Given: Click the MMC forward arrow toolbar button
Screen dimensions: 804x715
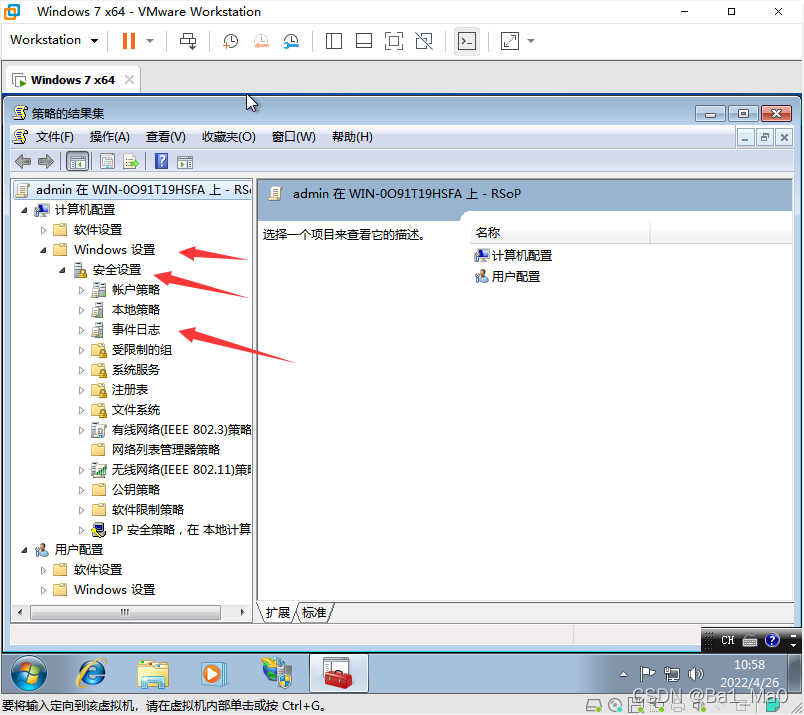Looking at the screenshot, I should (46, 162).
